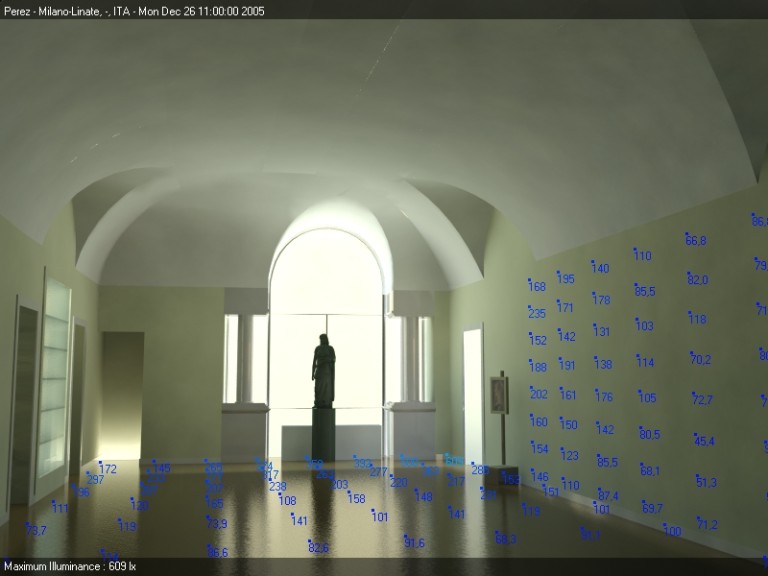Click the 146 wall illuminance point
The width and height of the screenshot is (768, 576).
click(x=540, y=476)
